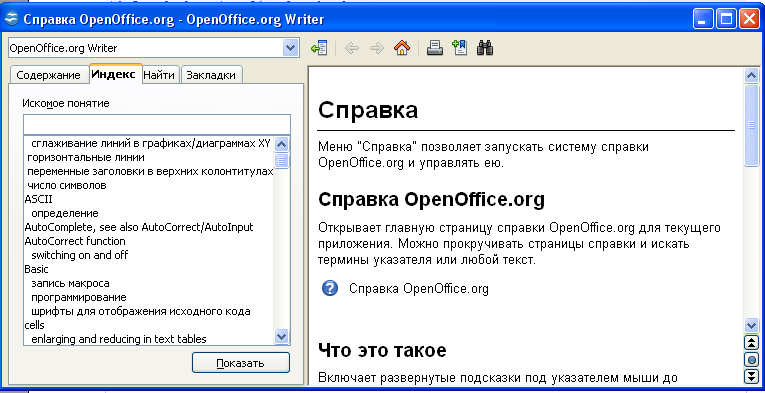Click help page scroll up arrow
This screenshot has height=393, width=765.
[x=751, y=76]
